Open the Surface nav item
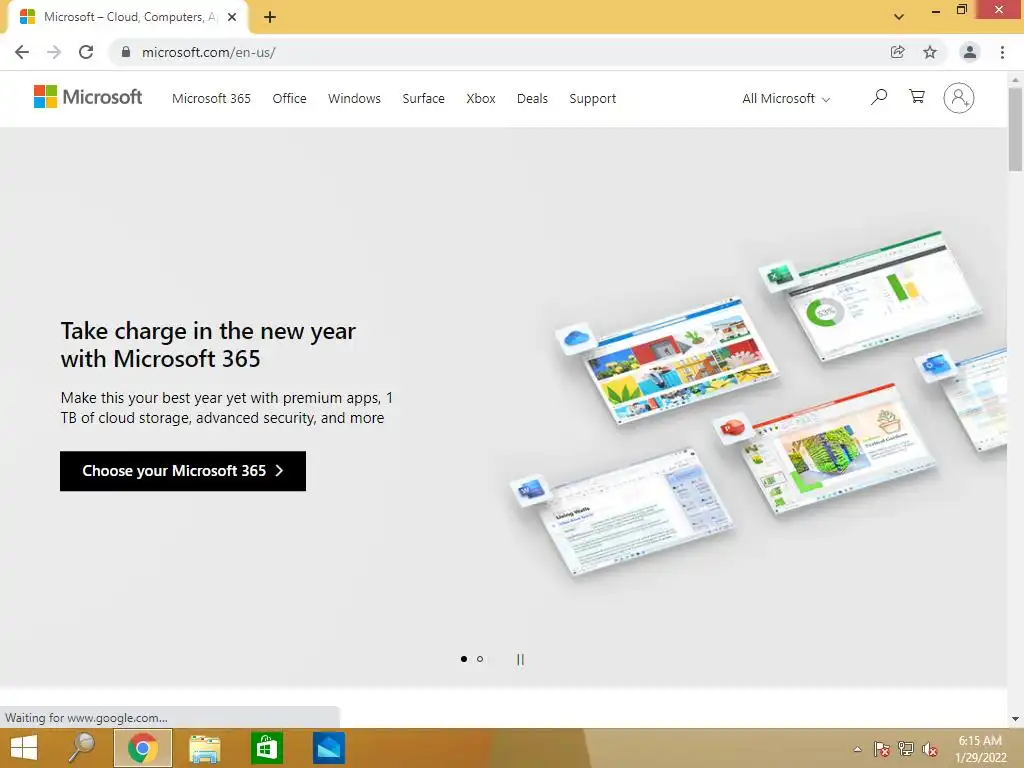The width and height of the screenshot is (1024, 768). point(423,99)
